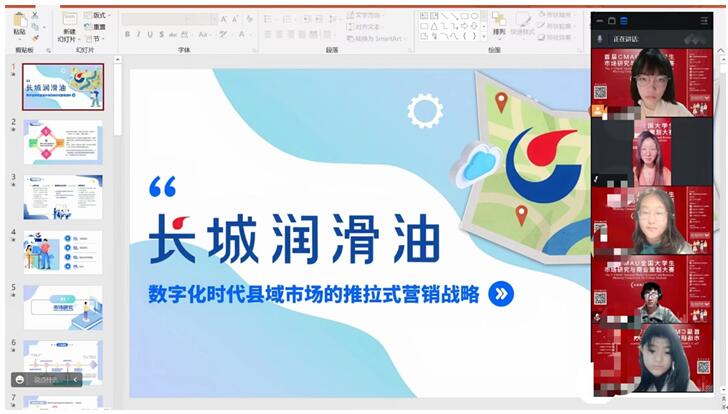Select the triangle shape in the shapes gallery

[x=434, y=26]
